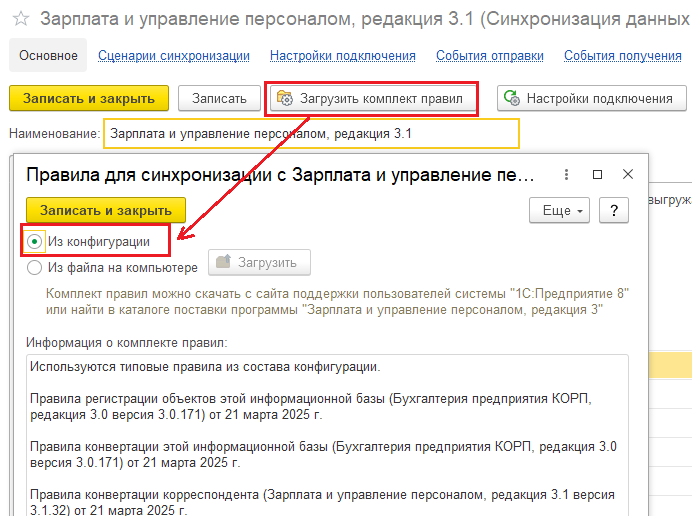Click folder-gear icon on Загрузить комплект правил
This screenshot has height=516, width=692.
click(x=285, y=98)
